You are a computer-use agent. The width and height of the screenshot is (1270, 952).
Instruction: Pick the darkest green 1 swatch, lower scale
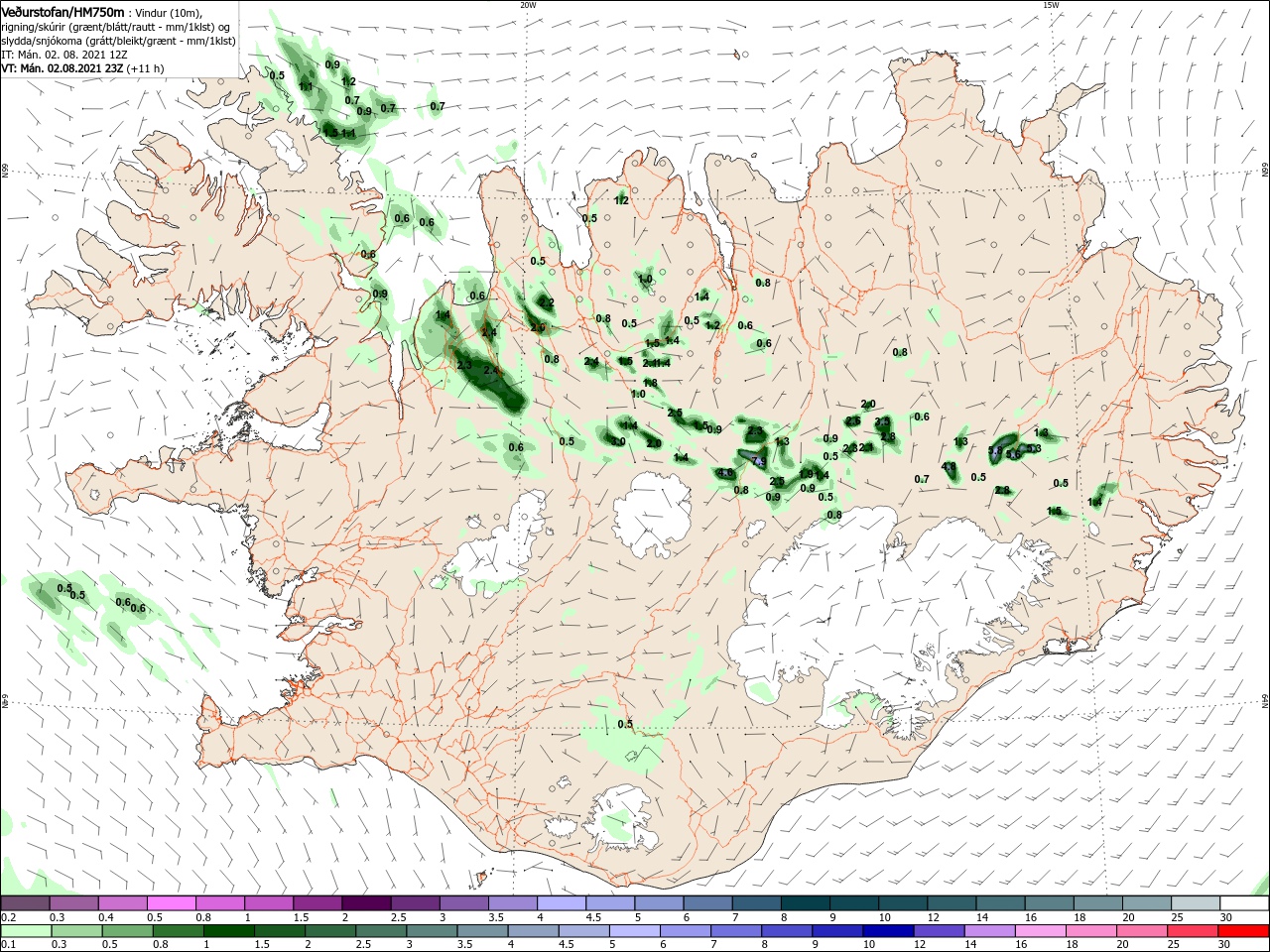tap(228, 930)
